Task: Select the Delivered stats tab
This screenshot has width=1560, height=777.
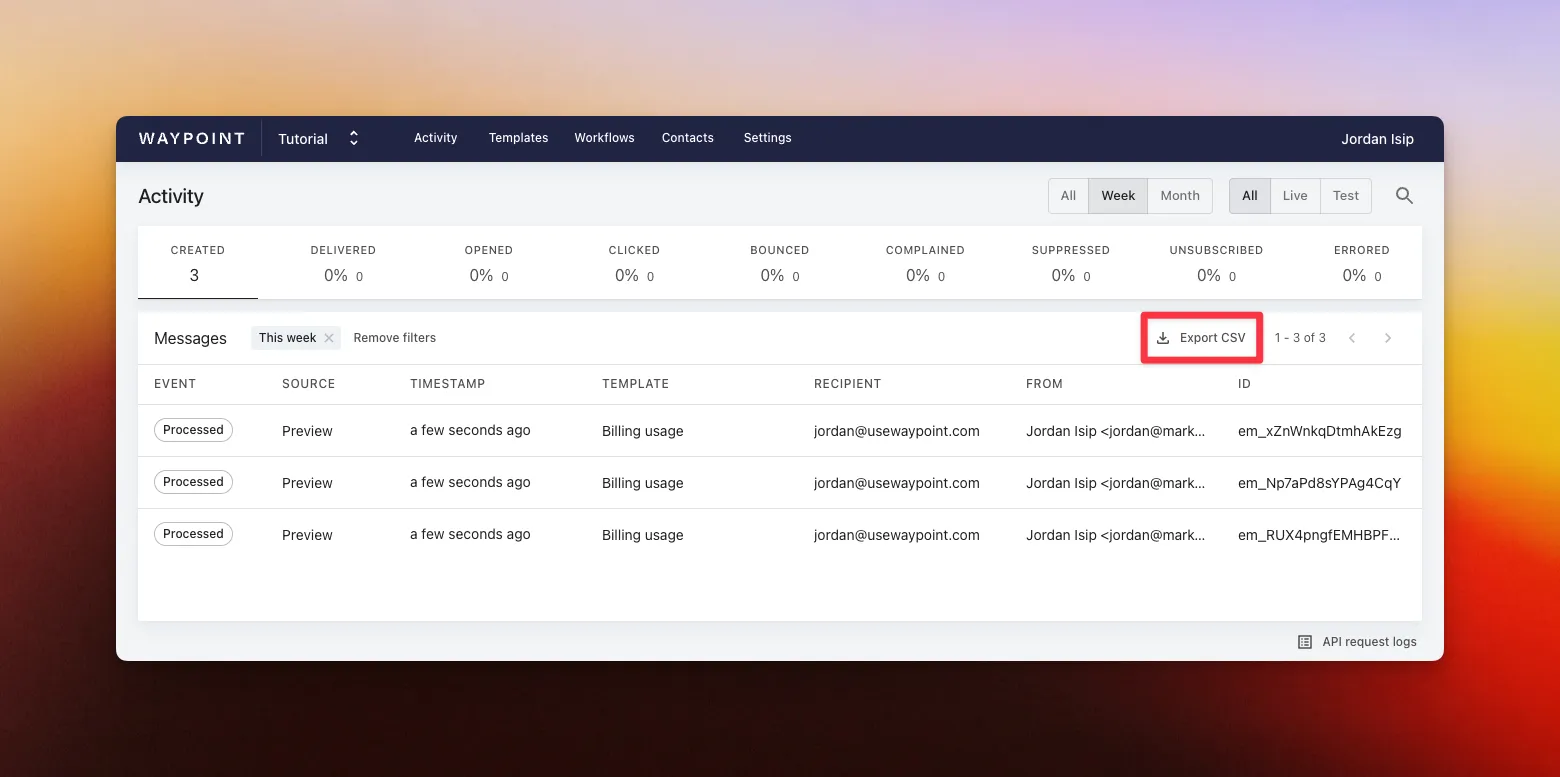Action: click(343, 263)
